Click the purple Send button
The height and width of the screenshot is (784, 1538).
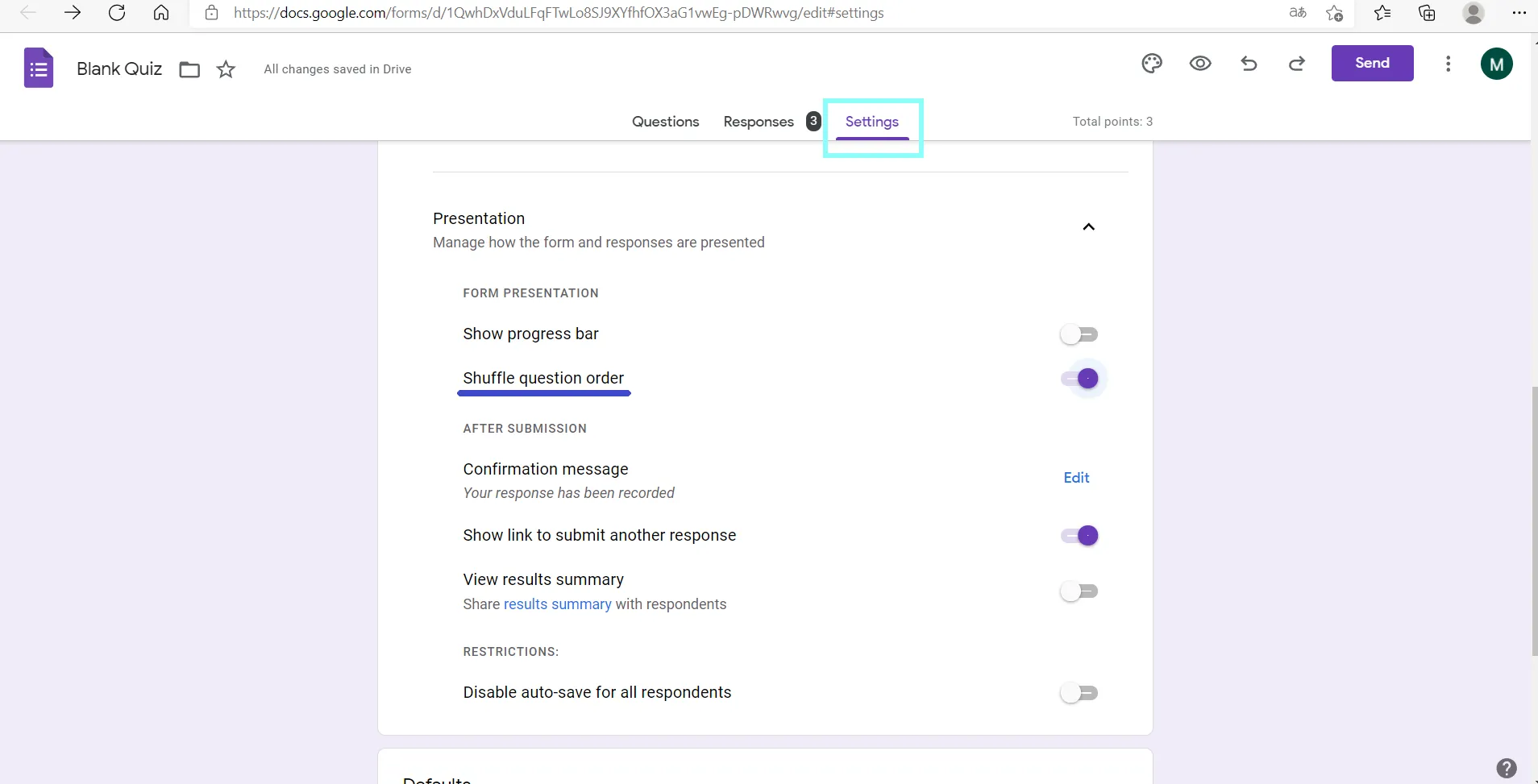pyautogui.click(x=1372, y=63)
